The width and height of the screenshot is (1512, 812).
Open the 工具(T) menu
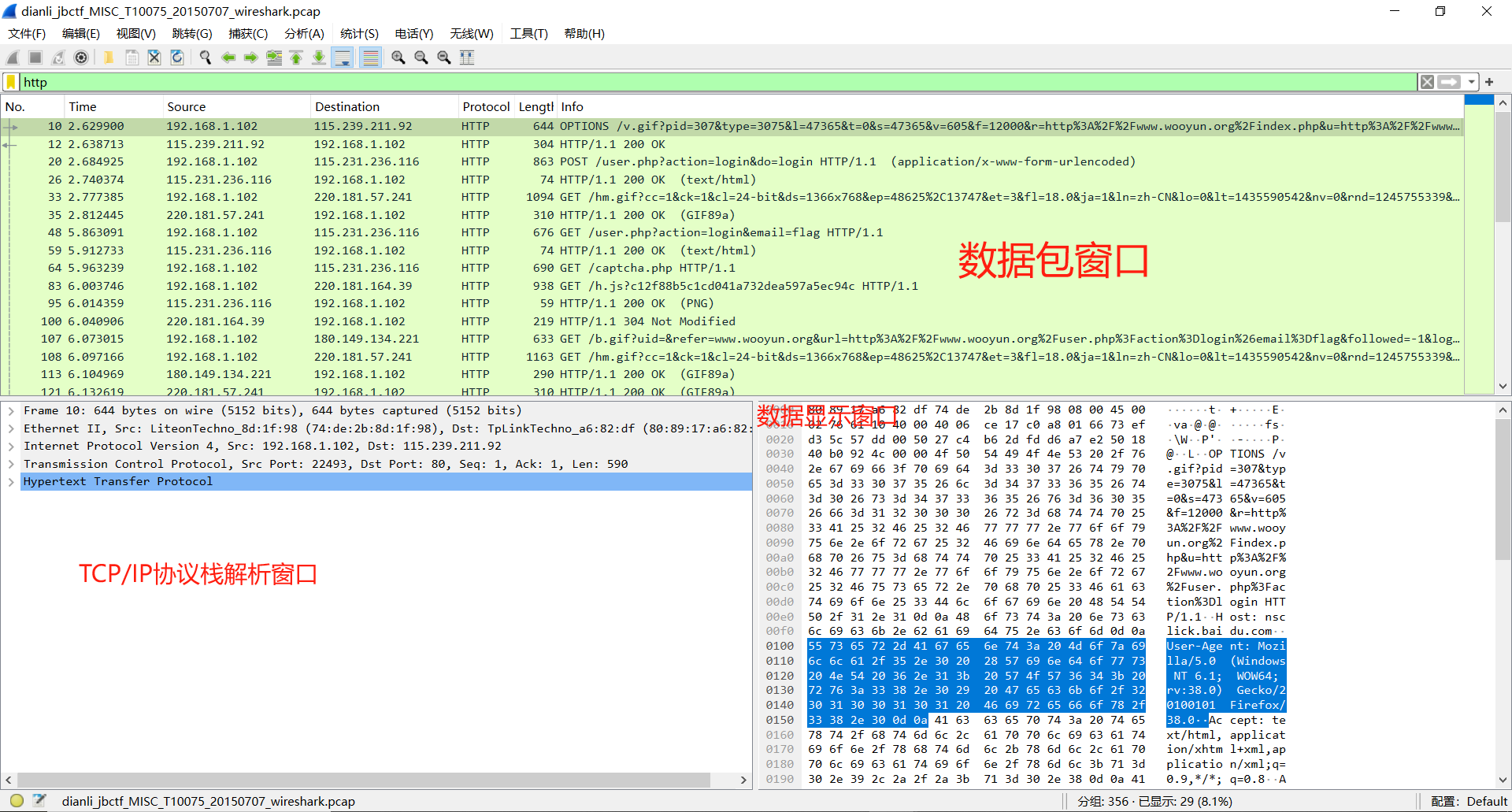pyautogui.click(x=528, y=34)
